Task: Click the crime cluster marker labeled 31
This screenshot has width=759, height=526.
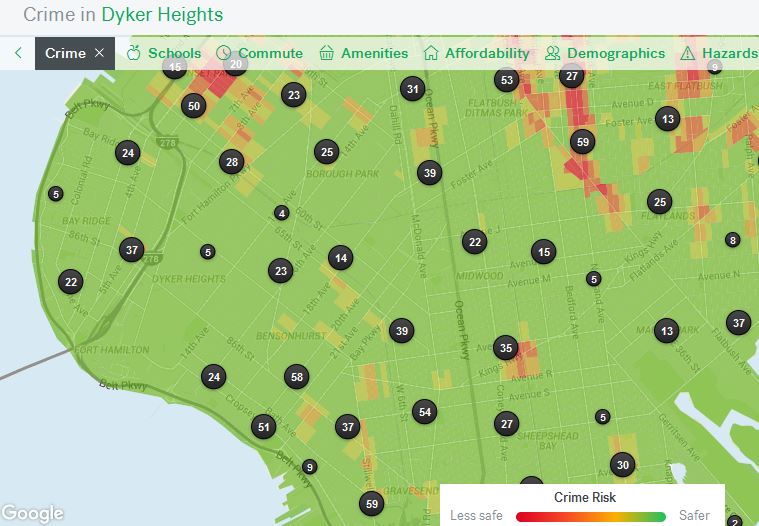Action: click(412, 89)
